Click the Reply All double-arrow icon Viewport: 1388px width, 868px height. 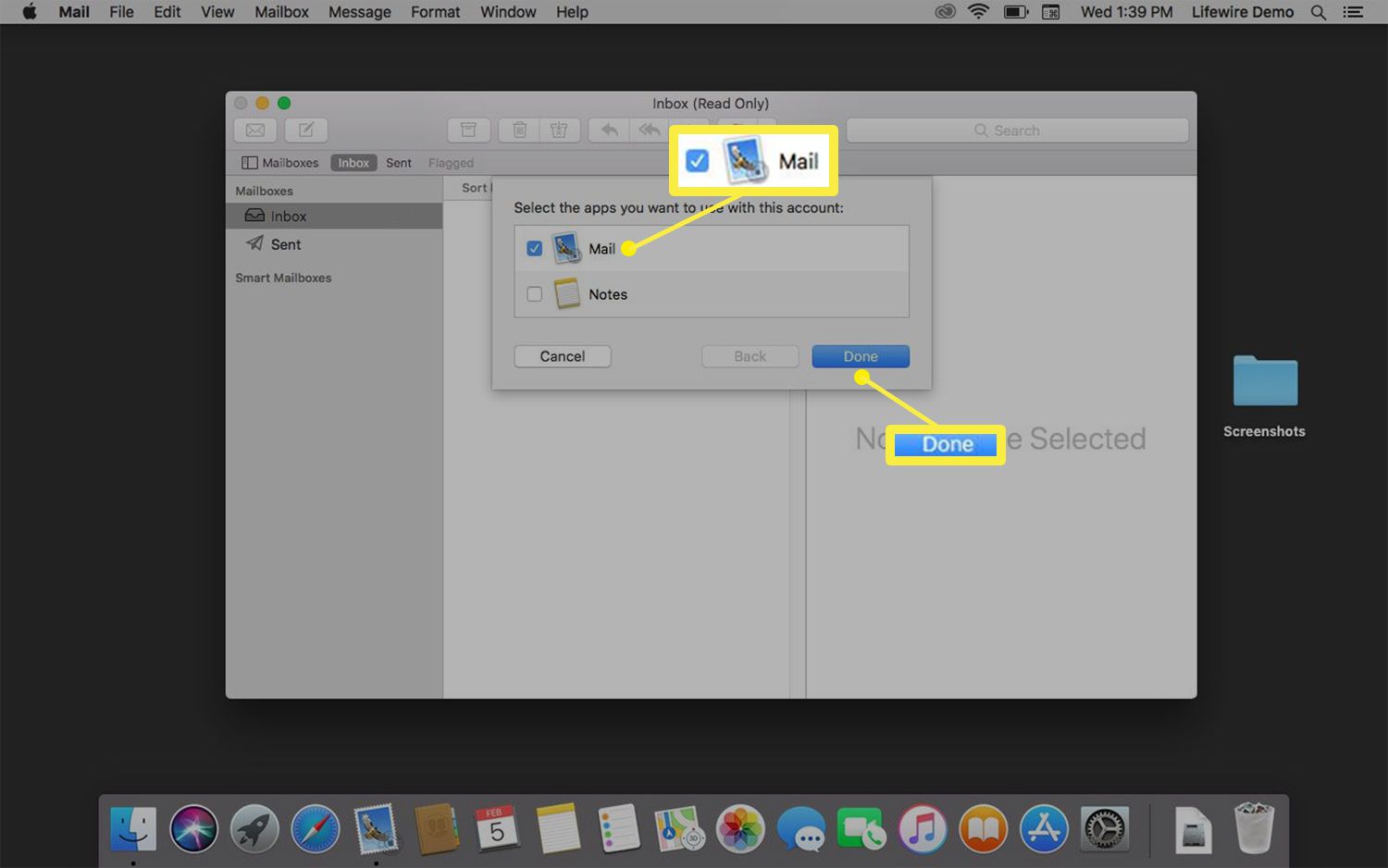pos(650,130)
